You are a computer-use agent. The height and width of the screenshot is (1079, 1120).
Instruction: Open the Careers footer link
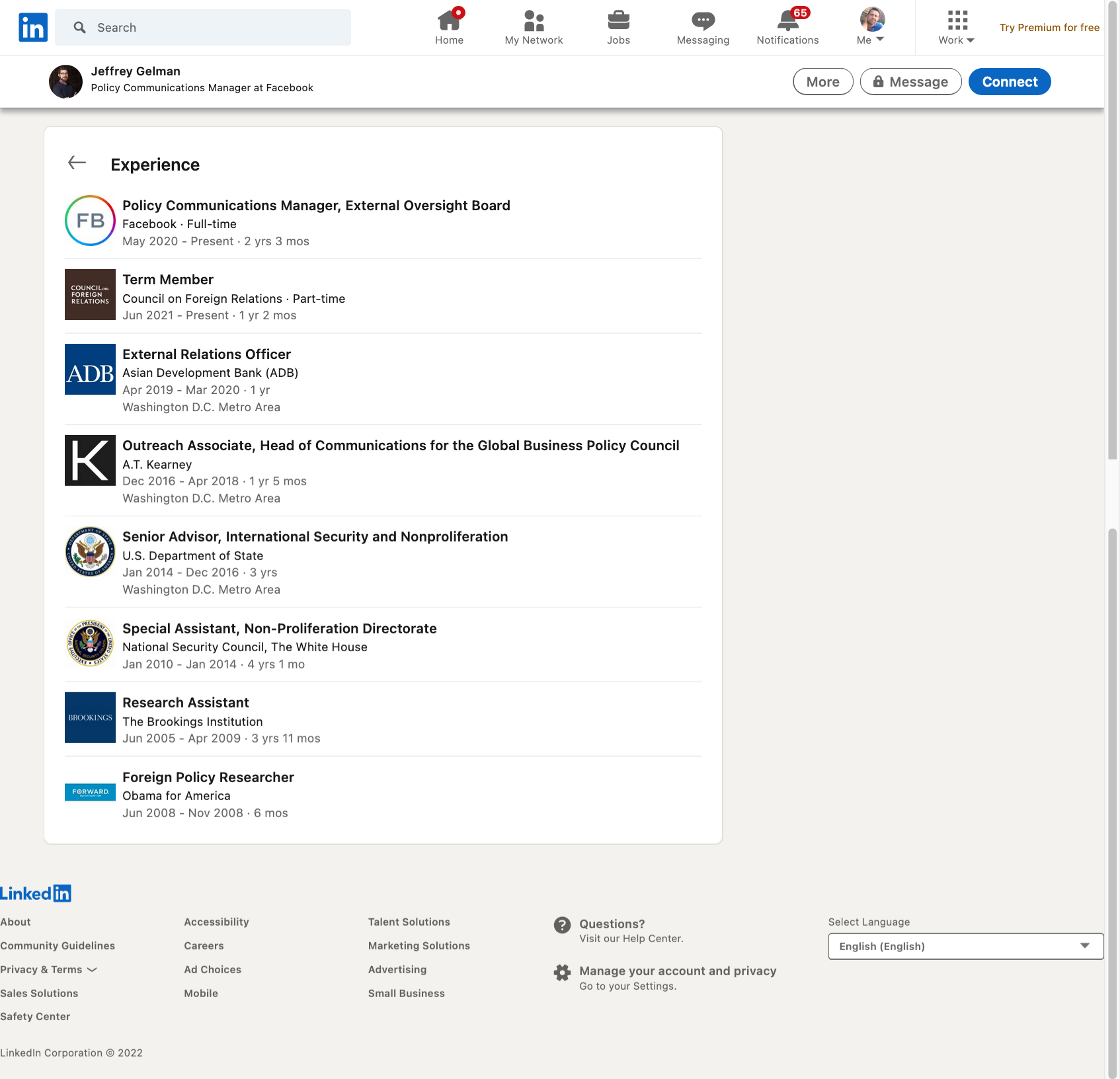[204, 945]
